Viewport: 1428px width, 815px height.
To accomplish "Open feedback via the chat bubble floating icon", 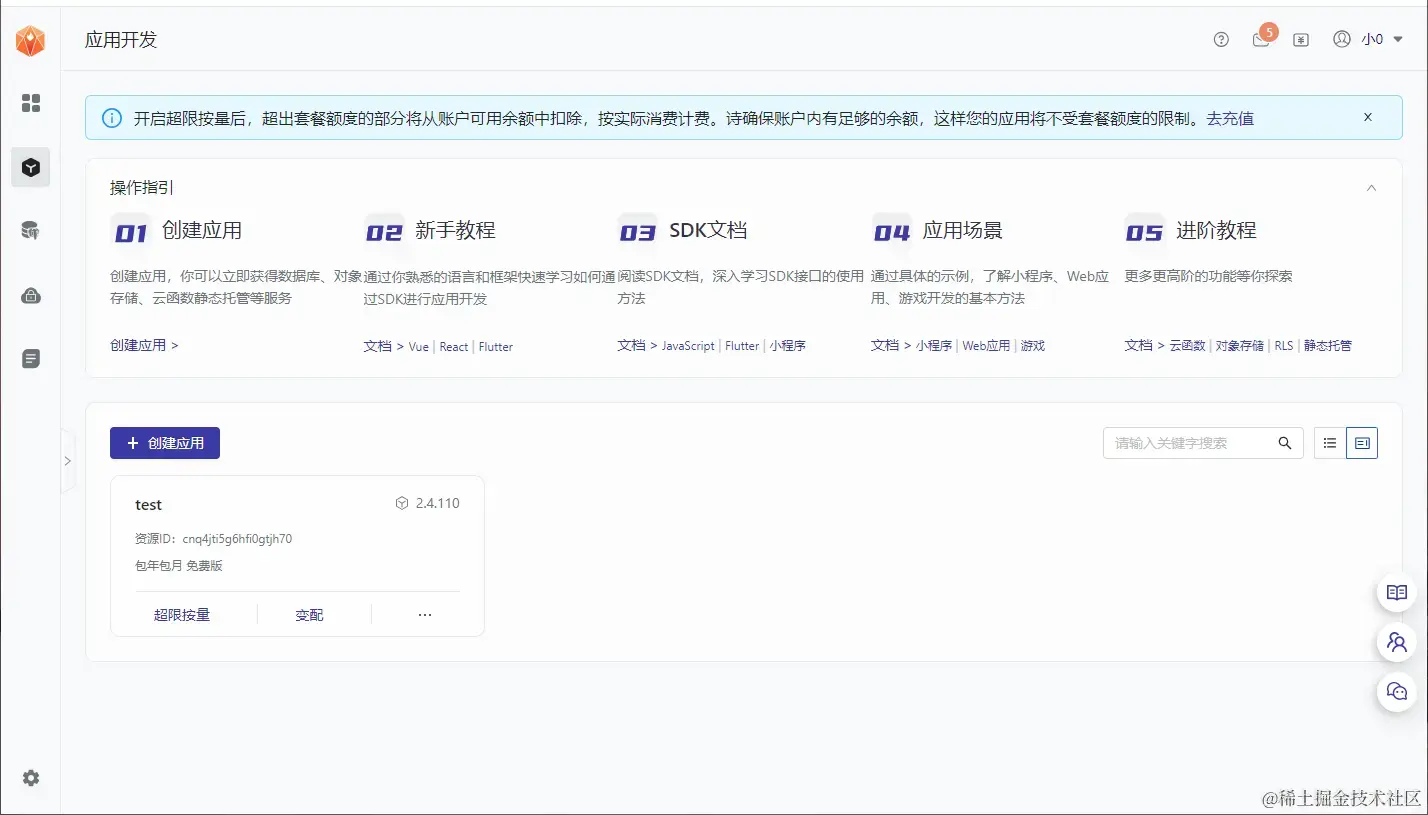I will click(1396, 691).
